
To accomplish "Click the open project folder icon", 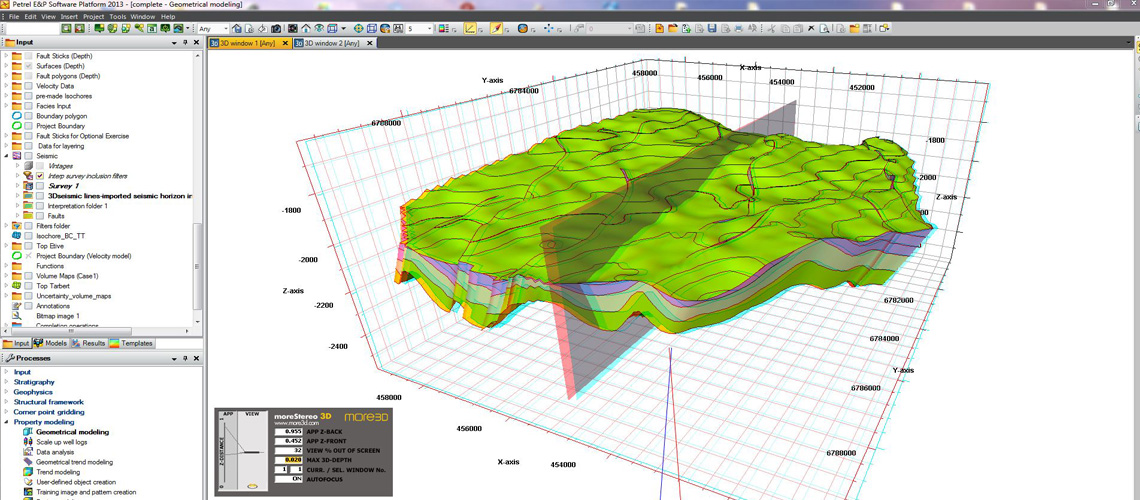I will tap(673, 28).
